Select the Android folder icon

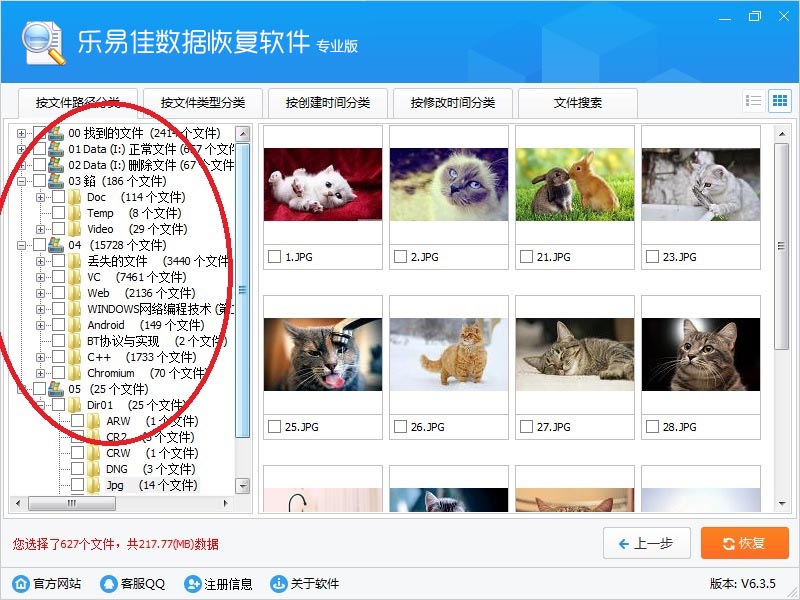click(76, 325)
